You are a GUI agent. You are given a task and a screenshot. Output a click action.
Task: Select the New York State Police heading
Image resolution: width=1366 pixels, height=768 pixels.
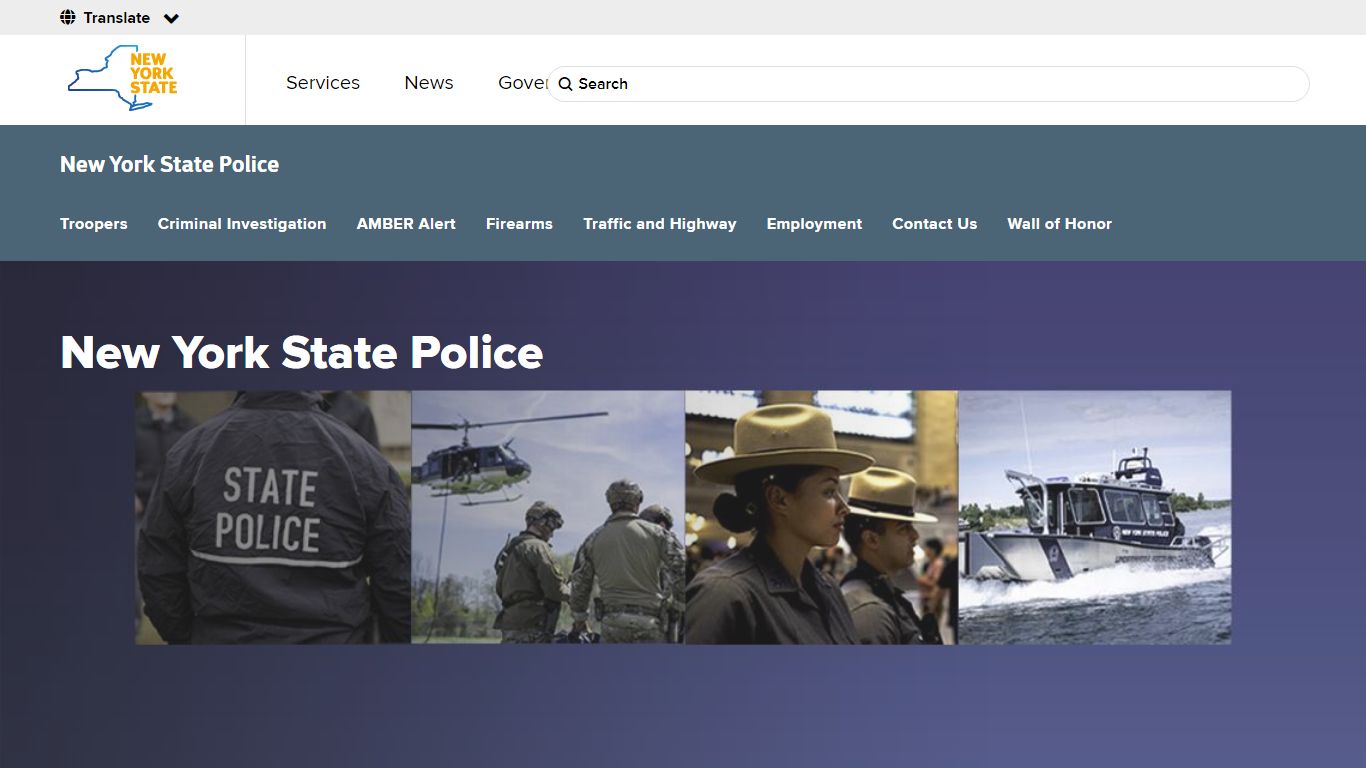tap(302, 352)
